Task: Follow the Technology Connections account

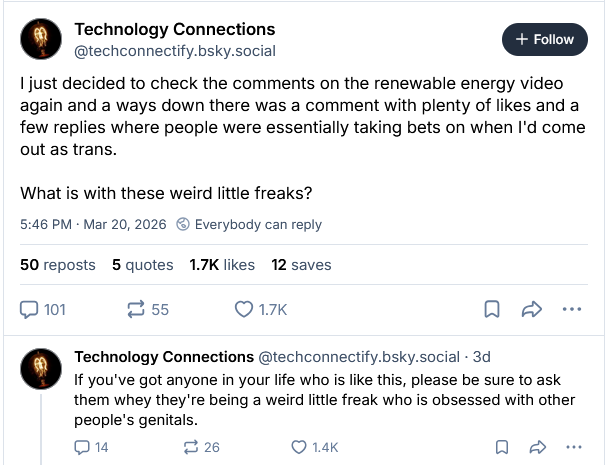Action: [x=544, y=39]
